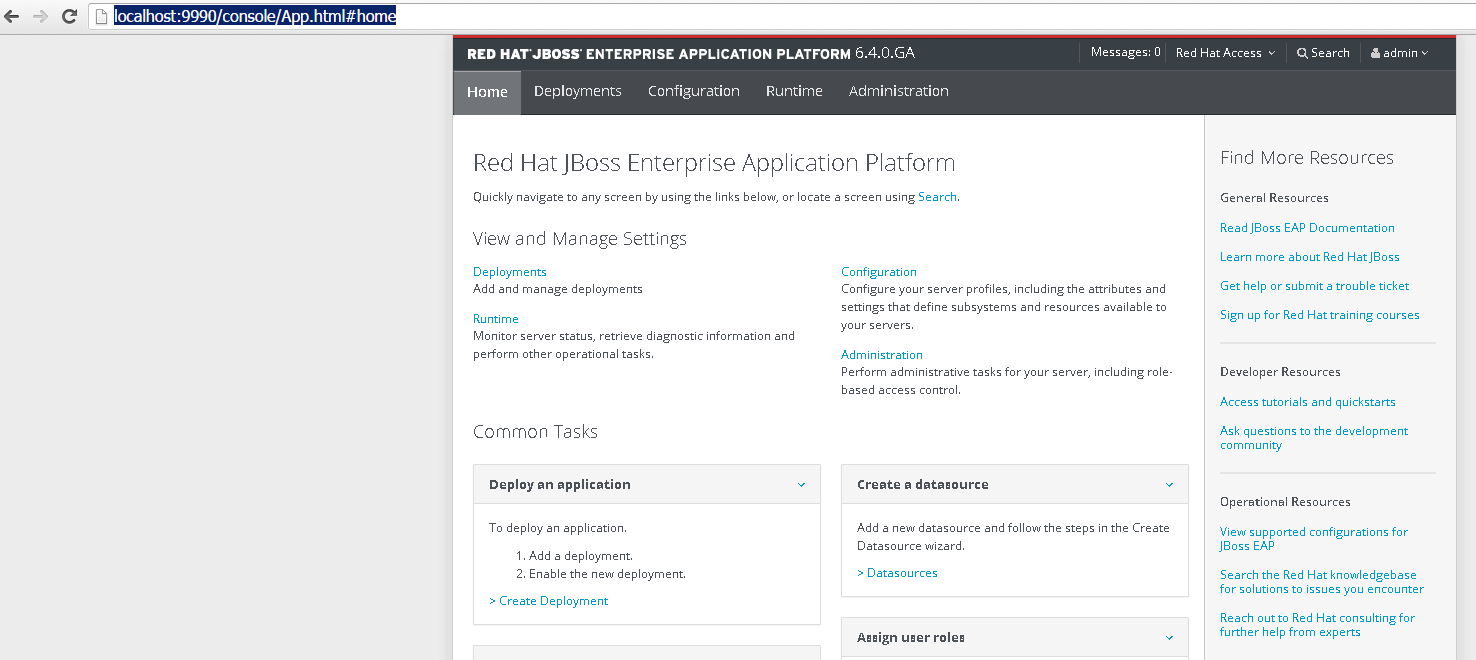Collapse the Assign user roles panel
Screen dimensions: 1476x660
point(1169,638)
